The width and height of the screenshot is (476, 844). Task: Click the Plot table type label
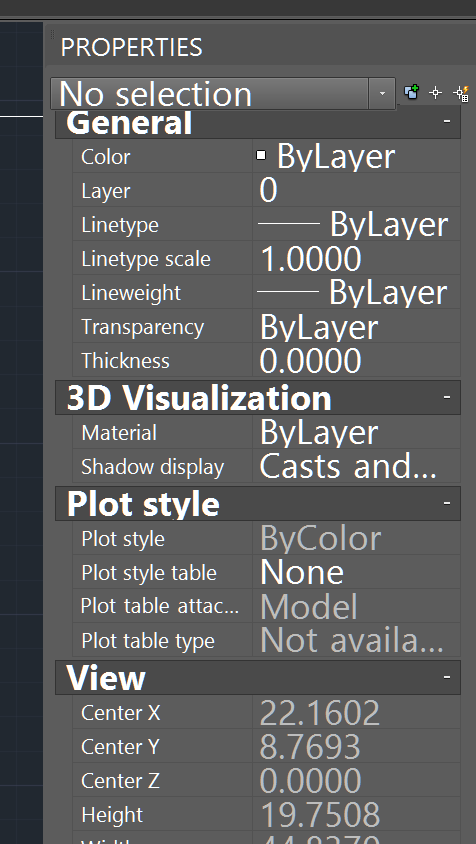coord(148,641)
